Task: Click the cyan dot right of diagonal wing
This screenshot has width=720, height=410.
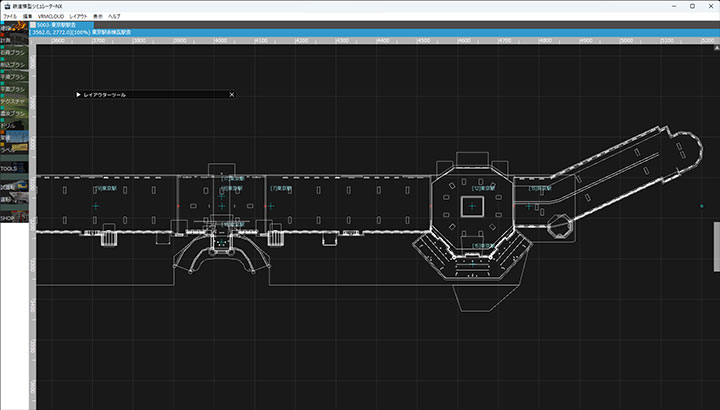Action: [702, 206]
